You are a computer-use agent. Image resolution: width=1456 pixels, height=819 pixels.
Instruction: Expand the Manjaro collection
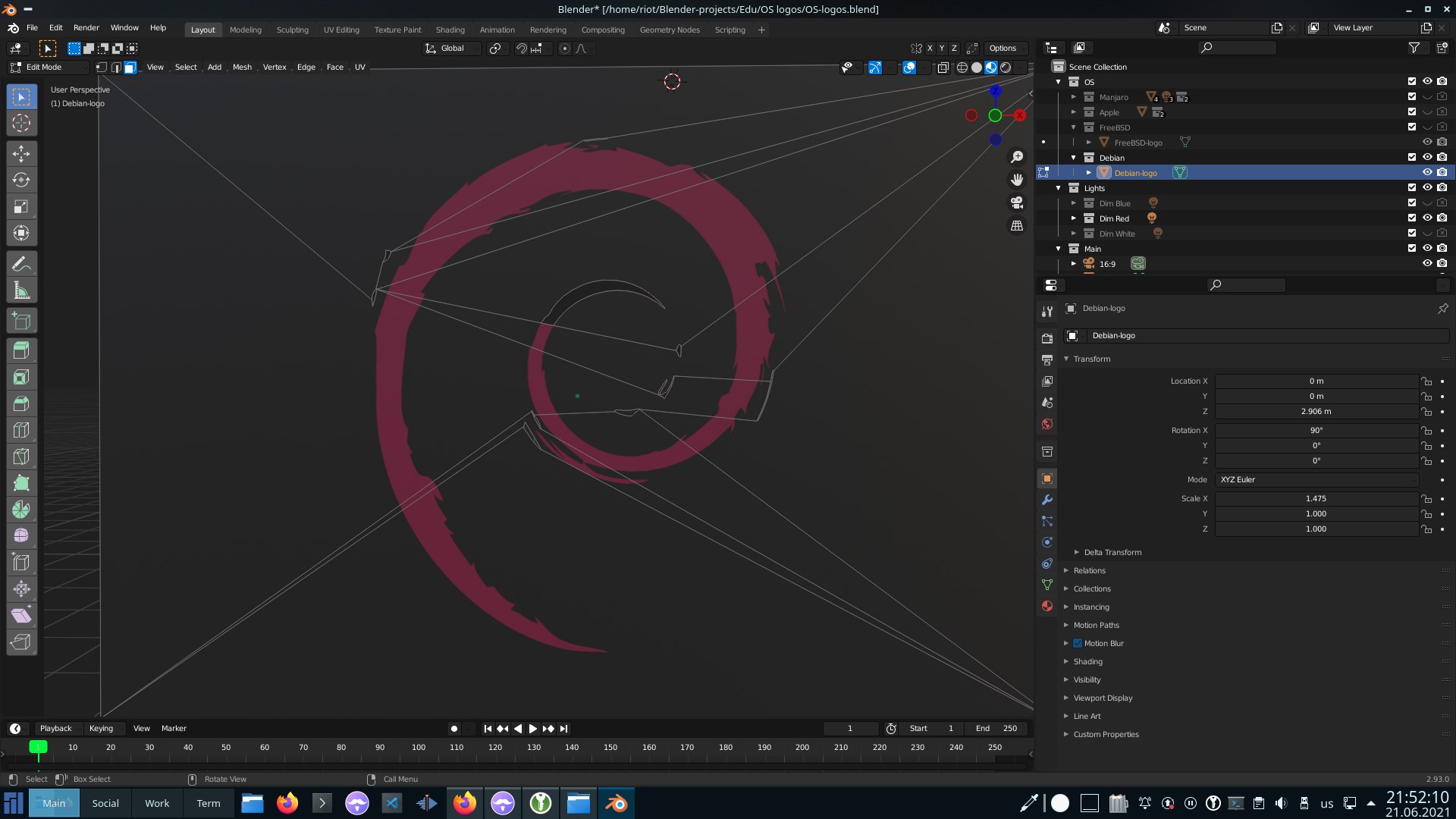click(x=1074, y=97)
